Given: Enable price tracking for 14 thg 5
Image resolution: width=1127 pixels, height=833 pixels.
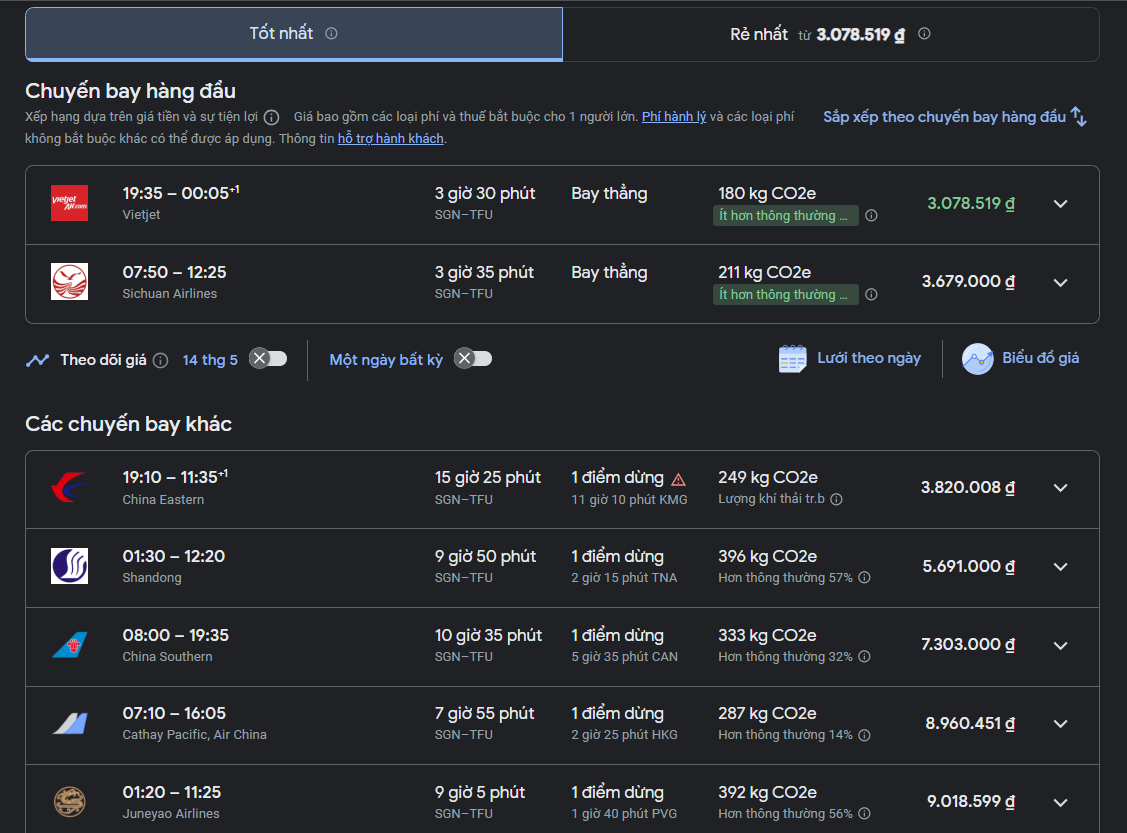Looking at the screenshot, I should [x=268, y=358].
